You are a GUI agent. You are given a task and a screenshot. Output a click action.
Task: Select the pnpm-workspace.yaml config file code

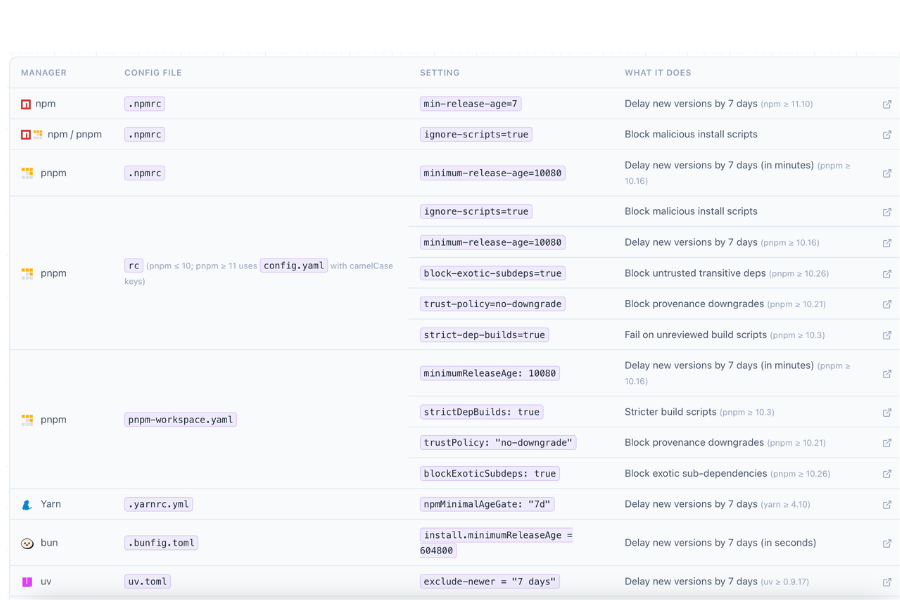[181, 420]
